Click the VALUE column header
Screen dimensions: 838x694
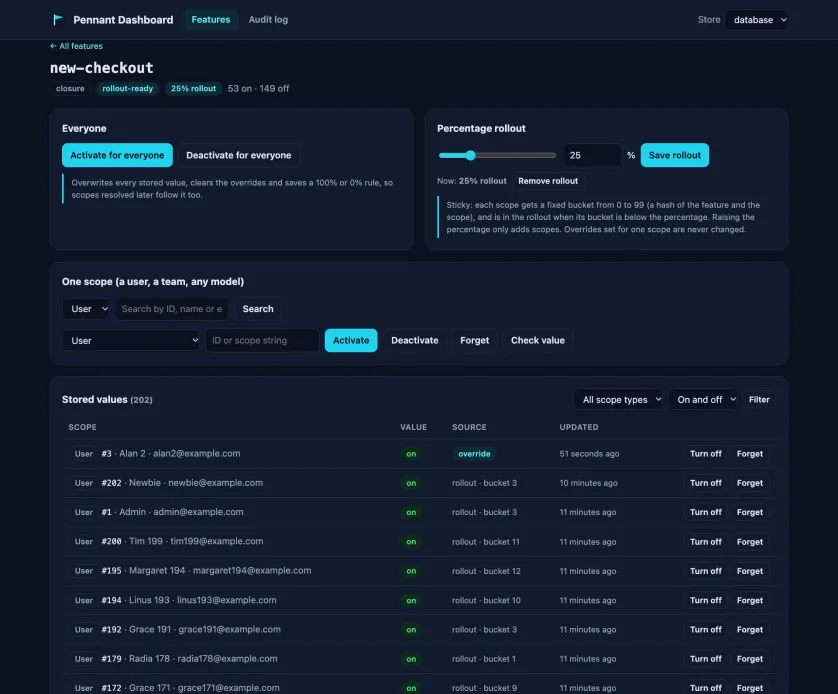point(413,427)
